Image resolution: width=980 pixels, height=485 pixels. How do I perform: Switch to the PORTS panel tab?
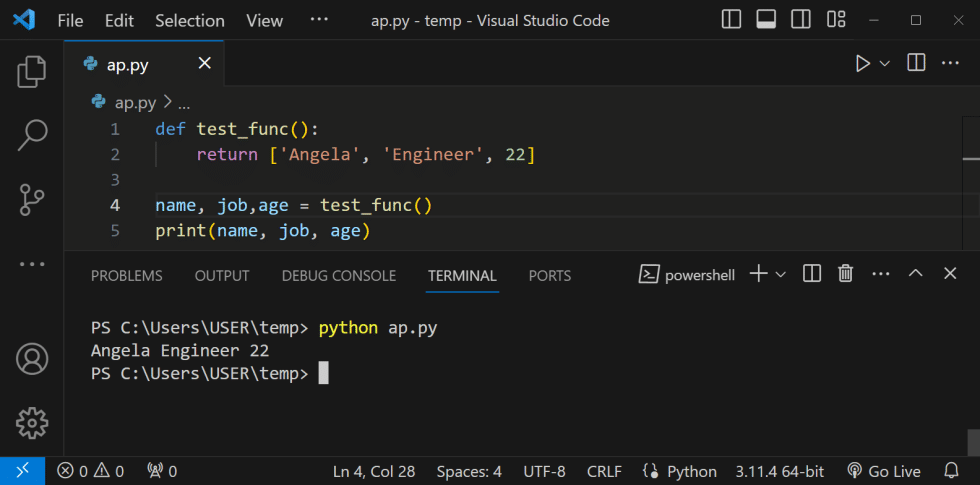(x=550, y=276)
